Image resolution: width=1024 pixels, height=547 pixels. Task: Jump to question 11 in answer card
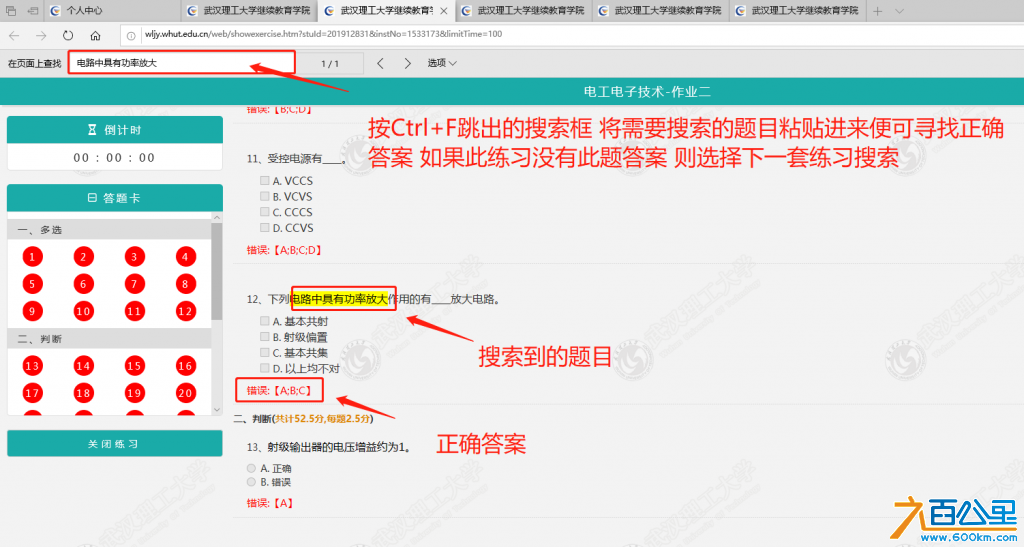[x=135, y=311]
